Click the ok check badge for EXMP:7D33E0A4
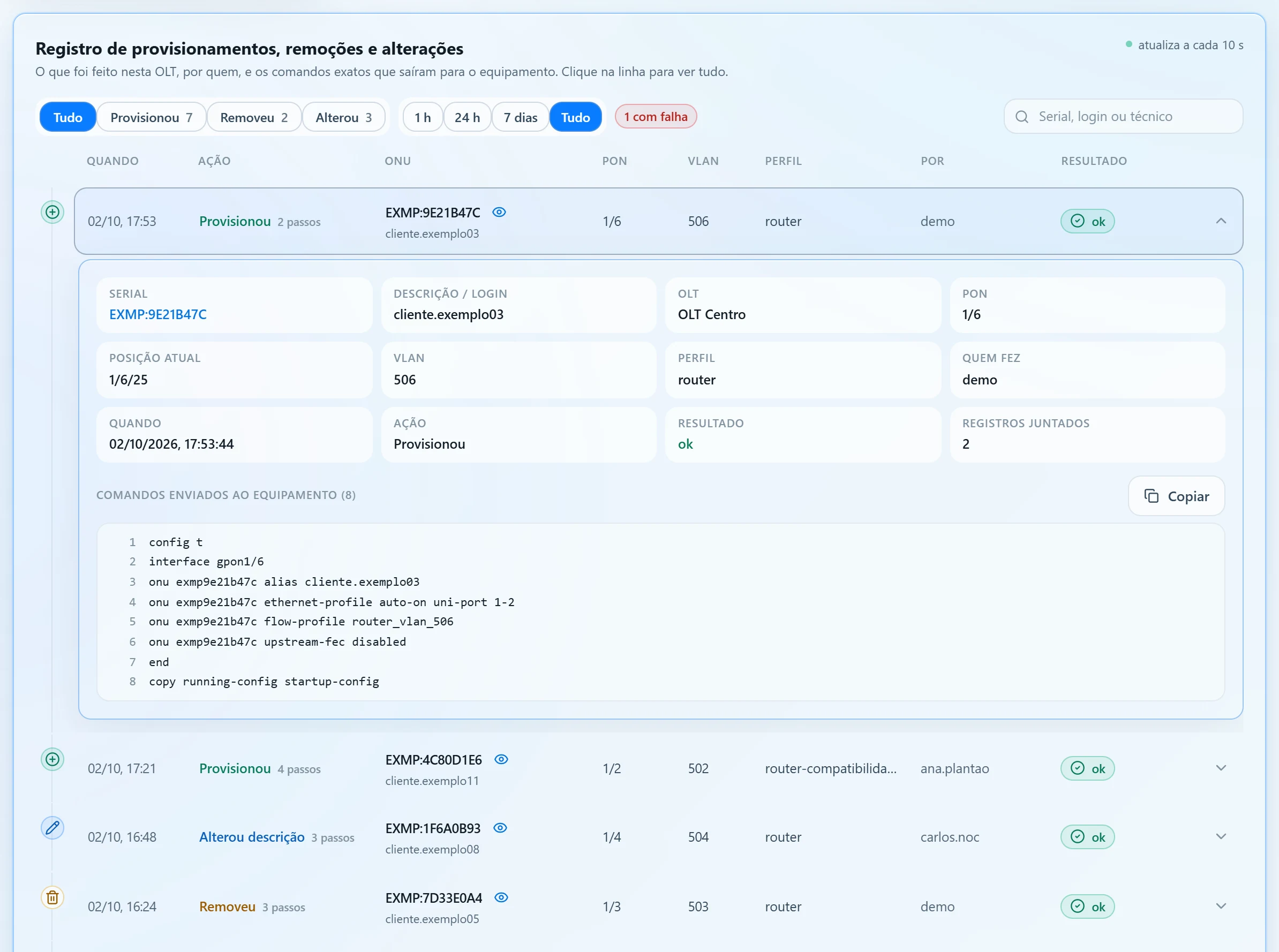The width and height of the screenshot is (1279, 952). [x=1087, y=906]
